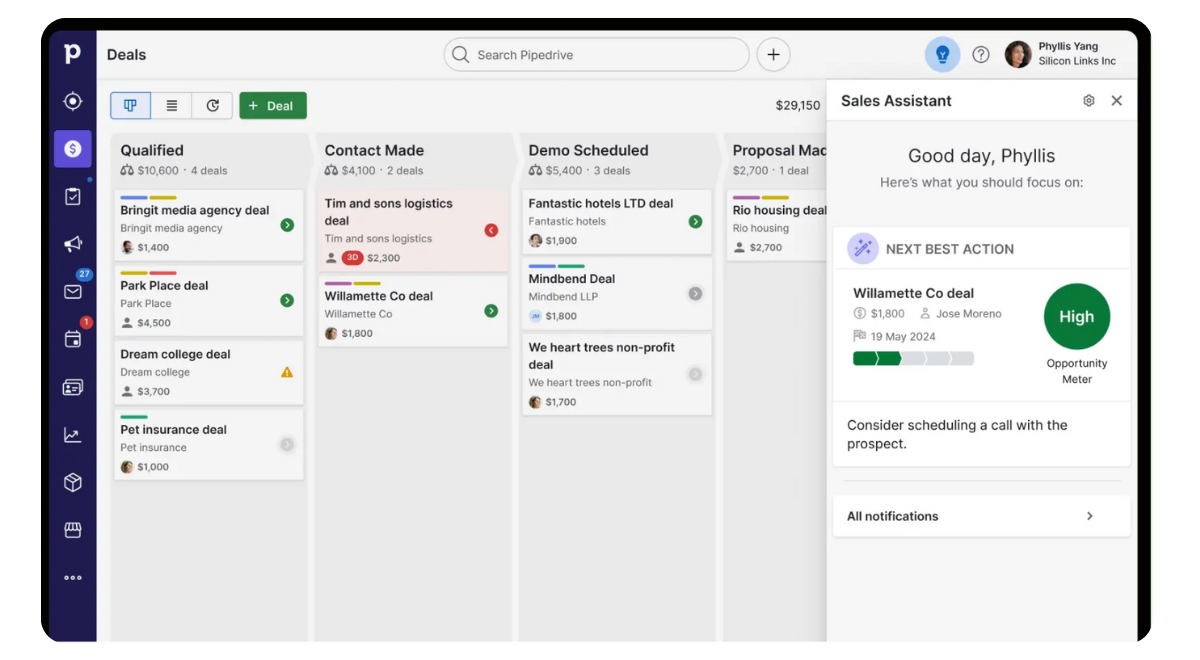Image resolution: width=1200 pixels, height=660 pixels.
Task: Open Fantastic hotels LTD deal card
Action: click(x=616, y=222)
